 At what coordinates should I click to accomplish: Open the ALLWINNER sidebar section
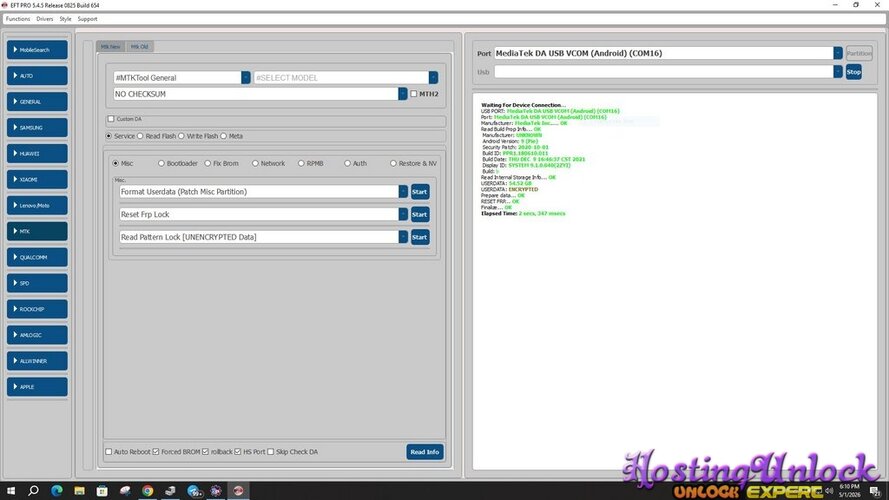(37, 361)
